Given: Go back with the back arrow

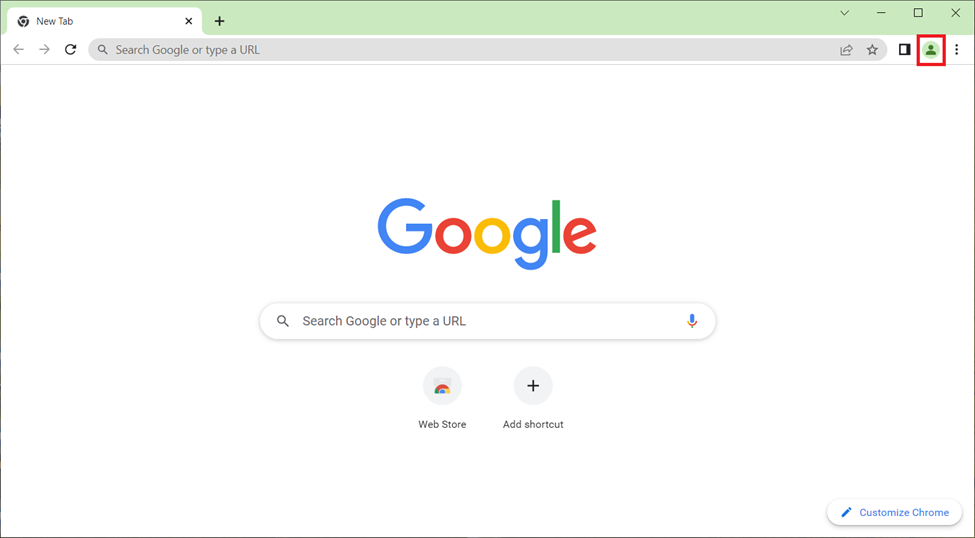Looking at the screenshot, I should point(19,50).
